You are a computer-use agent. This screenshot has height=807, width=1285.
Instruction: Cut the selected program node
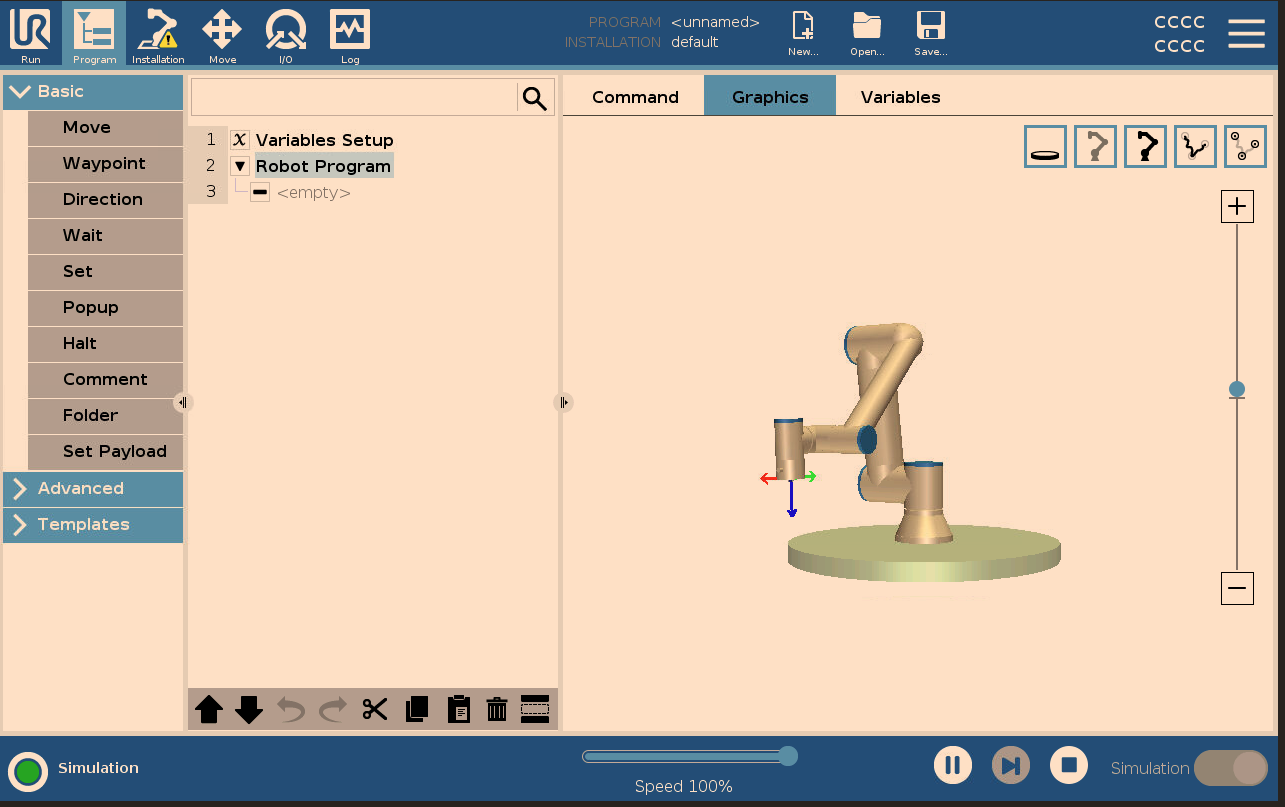pos(375,710)
